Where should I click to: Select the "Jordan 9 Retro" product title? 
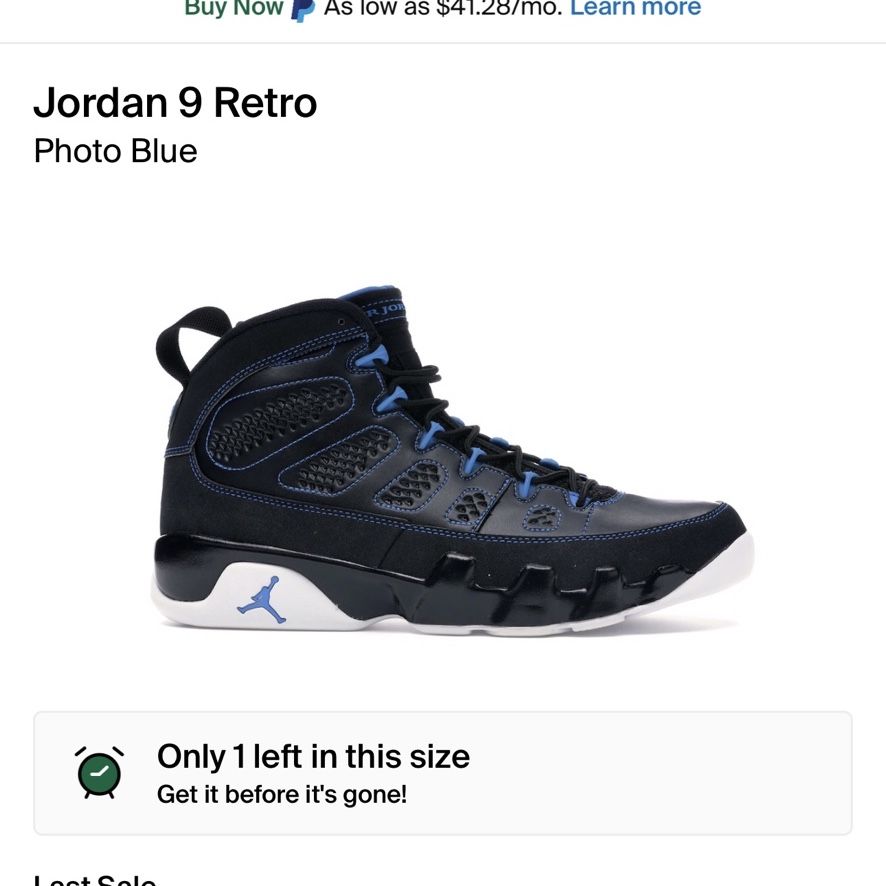tap(175, 103)
